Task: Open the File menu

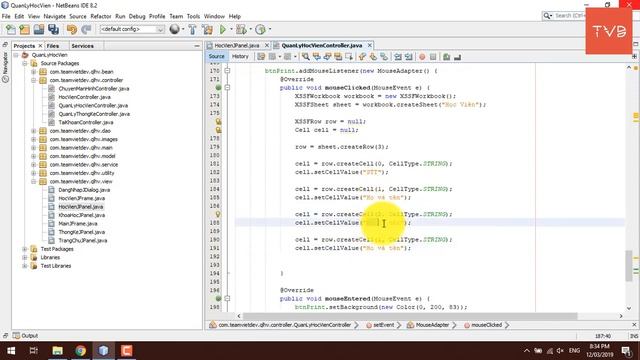Action: tap(6, 16)
